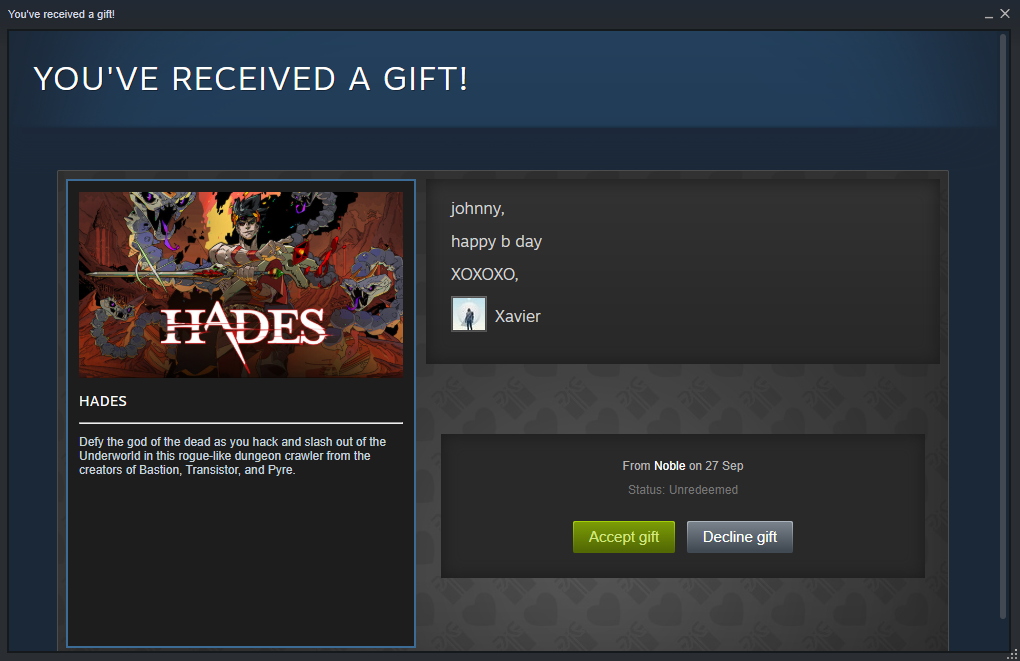Select the HADES title below the artwork

click(x=103, y=401)
